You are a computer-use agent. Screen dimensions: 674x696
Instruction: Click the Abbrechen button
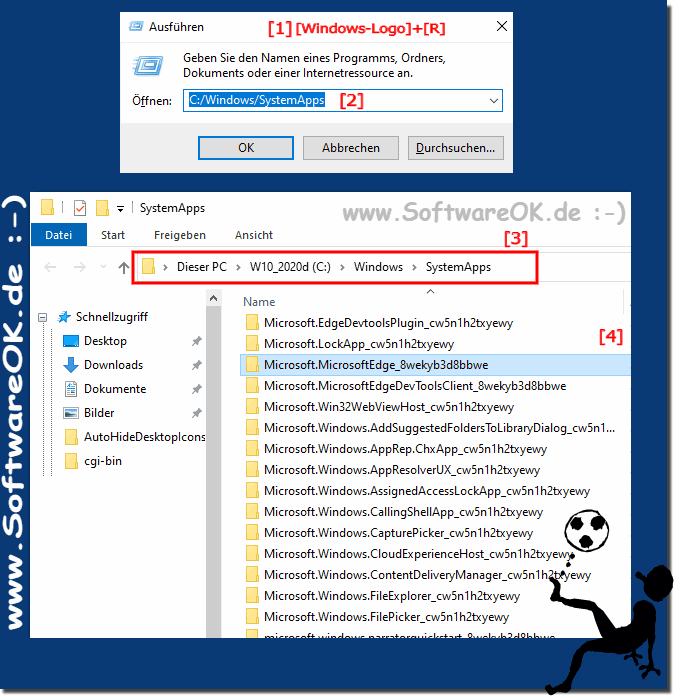click(x=351, y=148)
